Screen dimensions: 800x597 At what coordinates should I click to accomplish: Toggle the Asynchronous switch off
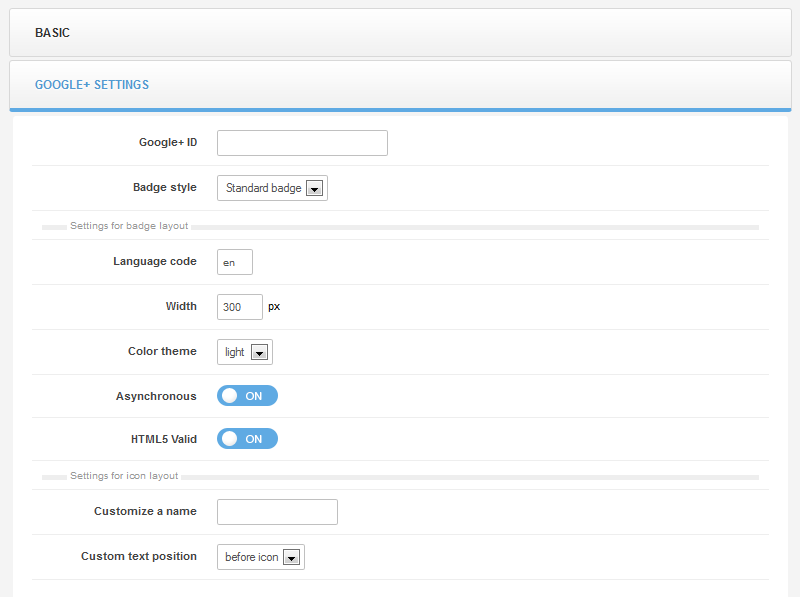(x=247, y=395)
